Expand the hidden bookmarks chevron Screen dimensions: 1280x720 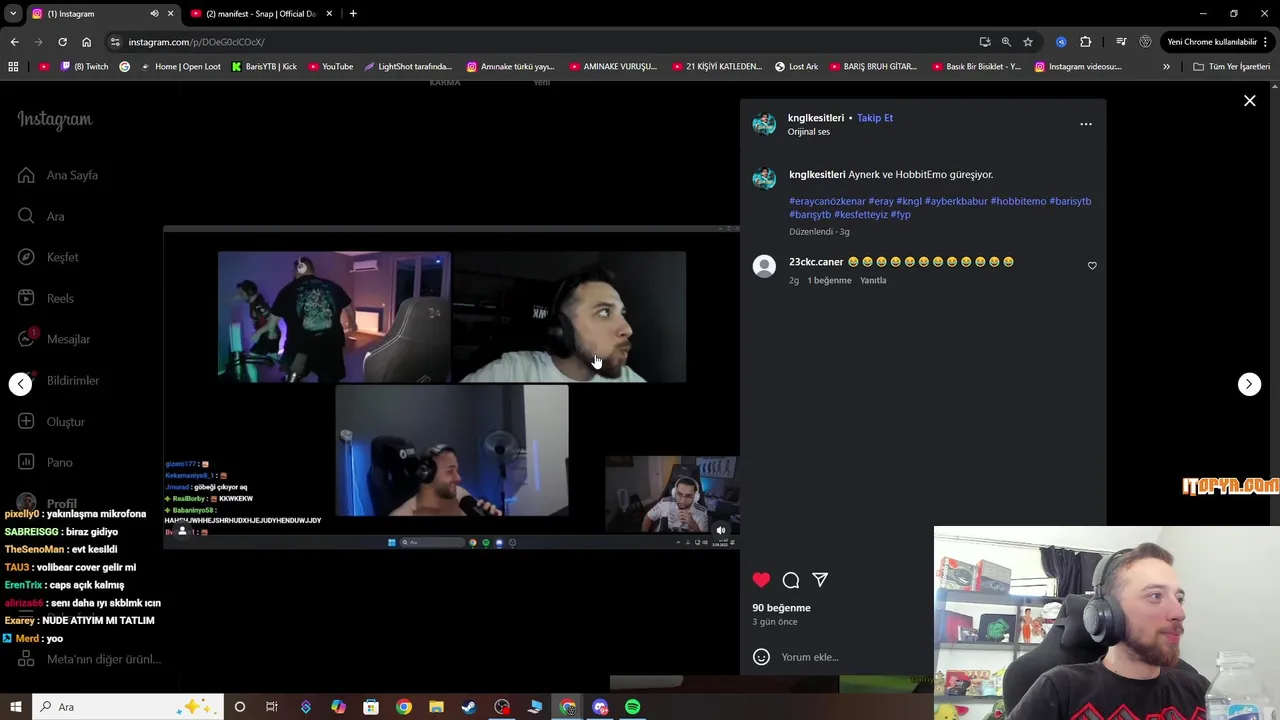[1166, 67]
